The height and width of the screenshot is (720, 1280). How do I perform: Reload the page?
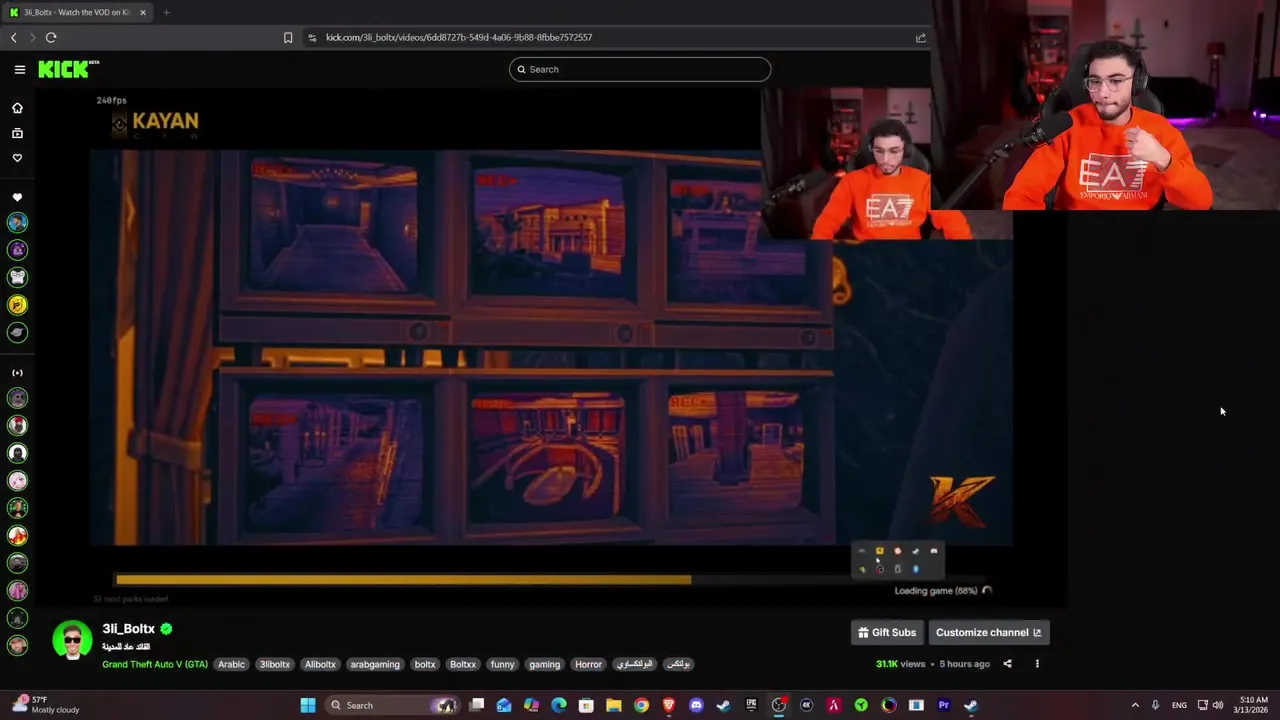[x=51, y=37]
